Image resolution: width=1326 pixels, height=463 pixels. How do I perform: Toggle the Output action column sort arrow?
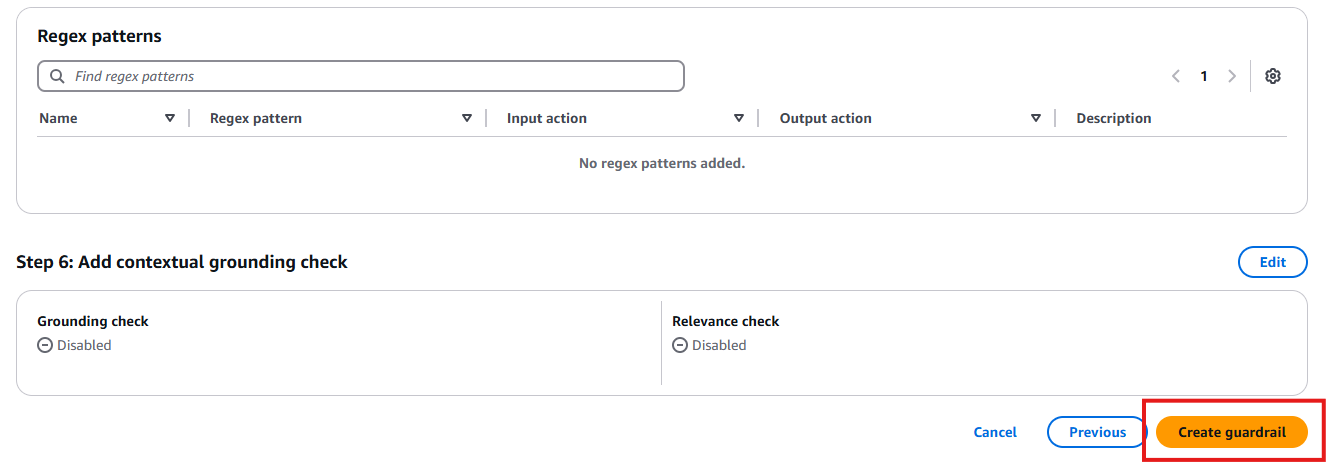pyautogui.click(x=1036, y=118)
